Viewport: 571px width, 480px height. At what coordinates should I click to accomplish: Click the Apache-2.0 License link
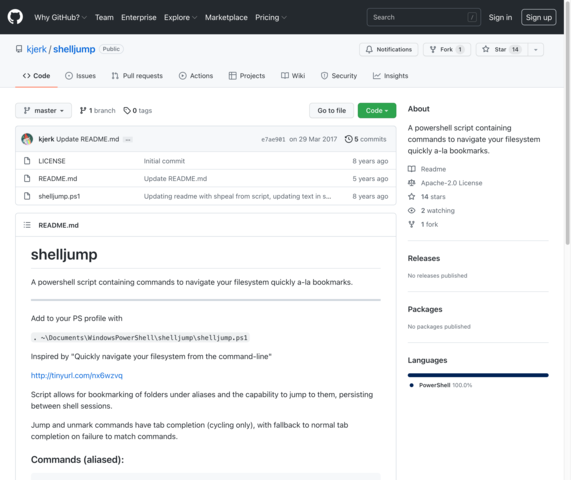point(452,183)
